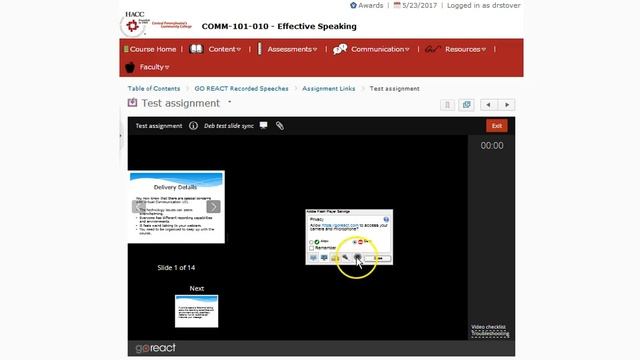Click the Next slide preview thumbnail
640x360 pixels.
(197, 311)
